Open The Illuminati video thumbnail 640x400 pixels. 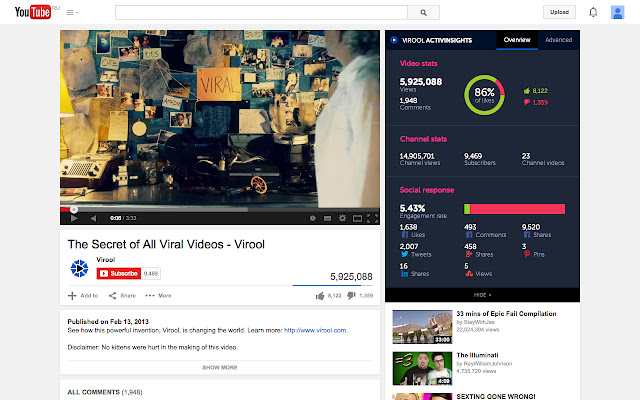tap(422, 369)
